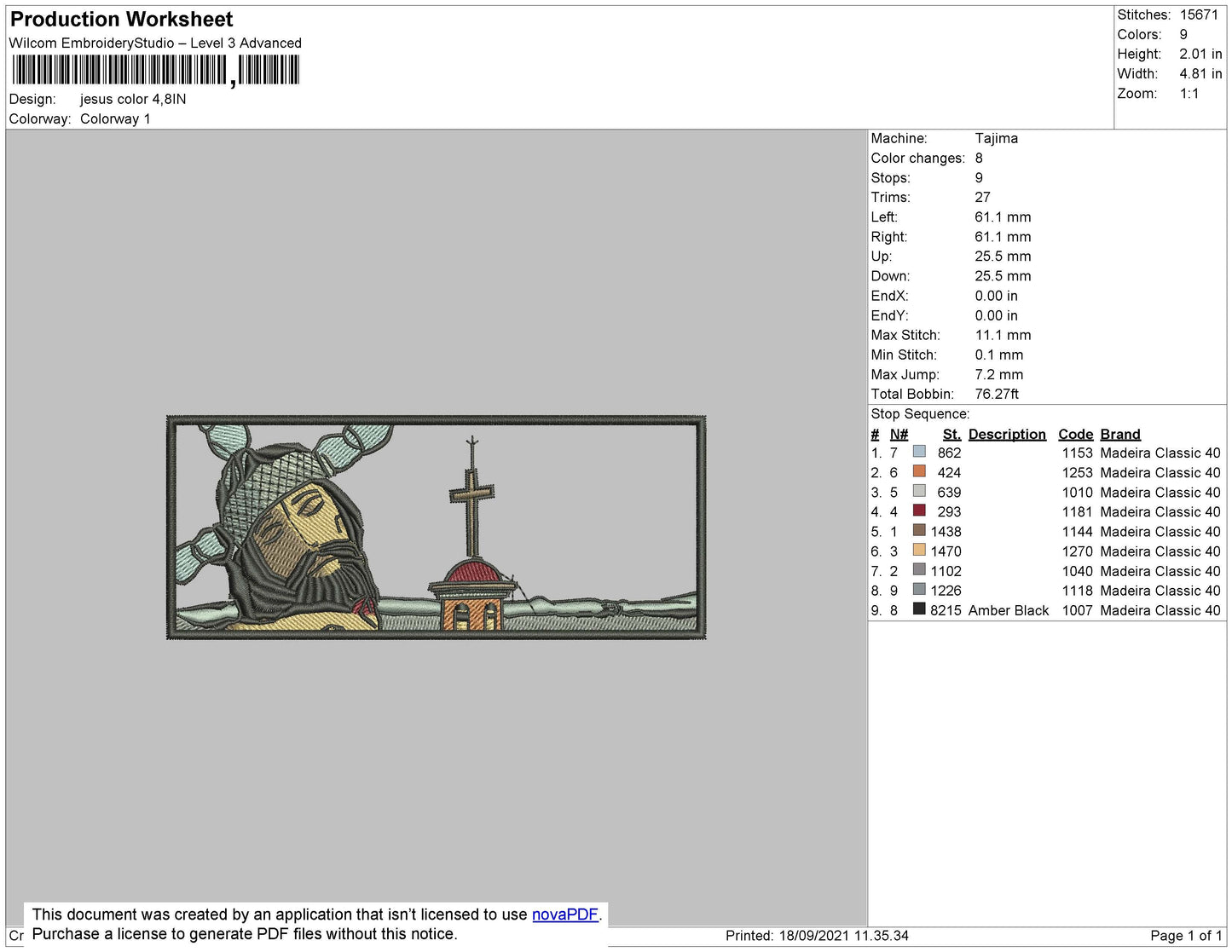1232x952 pixels.
Task: Click the light gray swatch for stop 3
Action: pyautogui.click(x=919, y=491)
